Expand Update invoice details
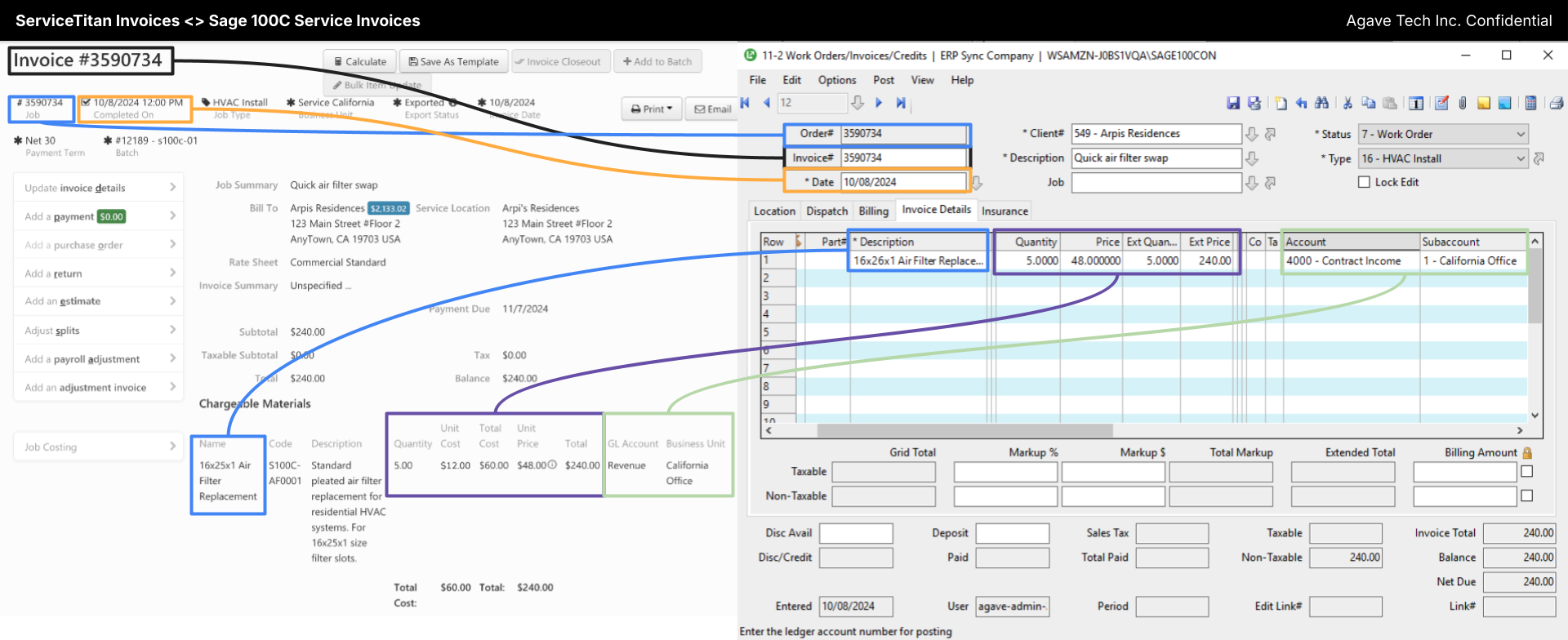Viewport: 1568px width, 640px height. click(99, 188)
